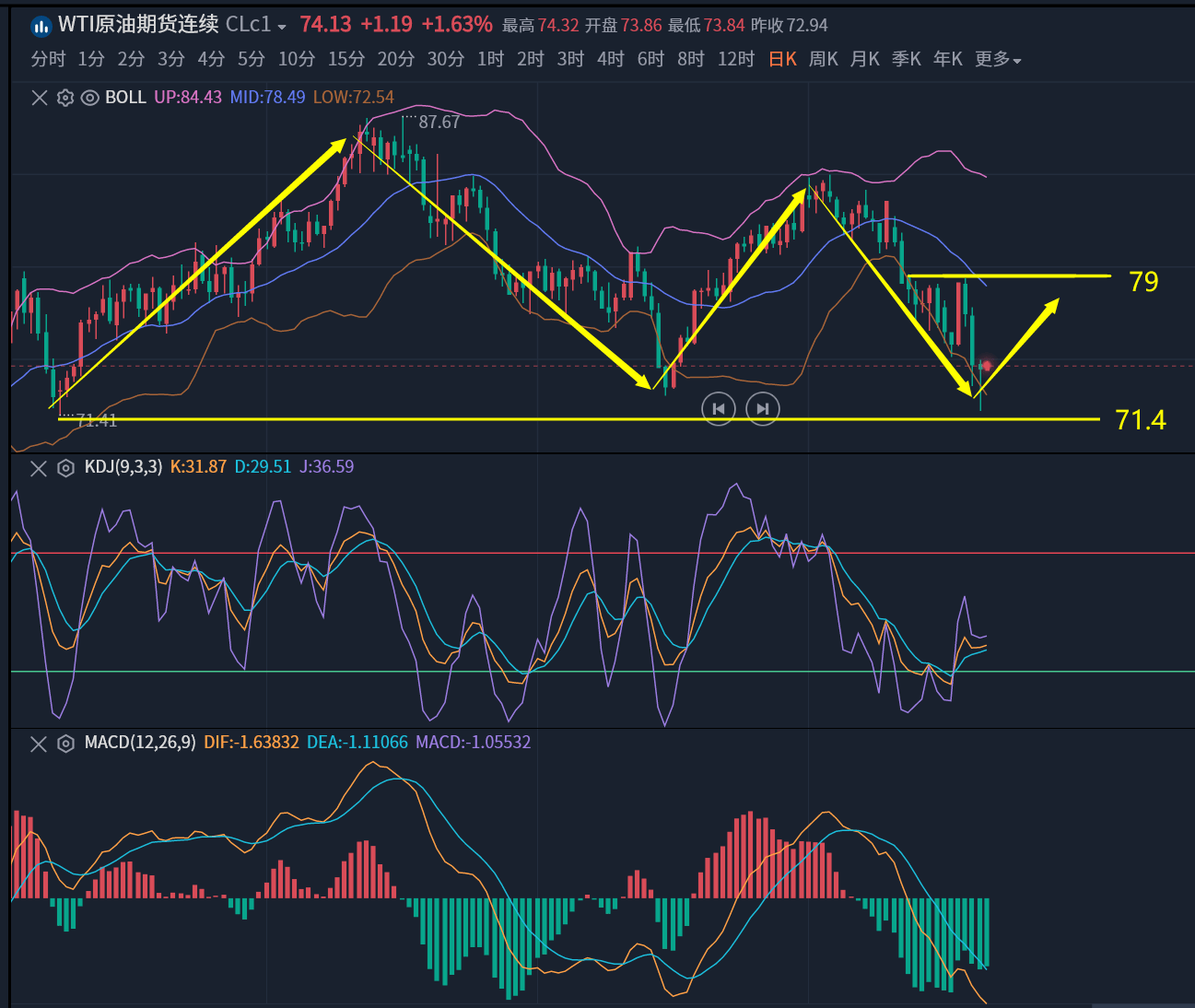1195x1008 pixels.
Task: Select the 季K quarterly candlestick tab
Action: click(907, 59)
